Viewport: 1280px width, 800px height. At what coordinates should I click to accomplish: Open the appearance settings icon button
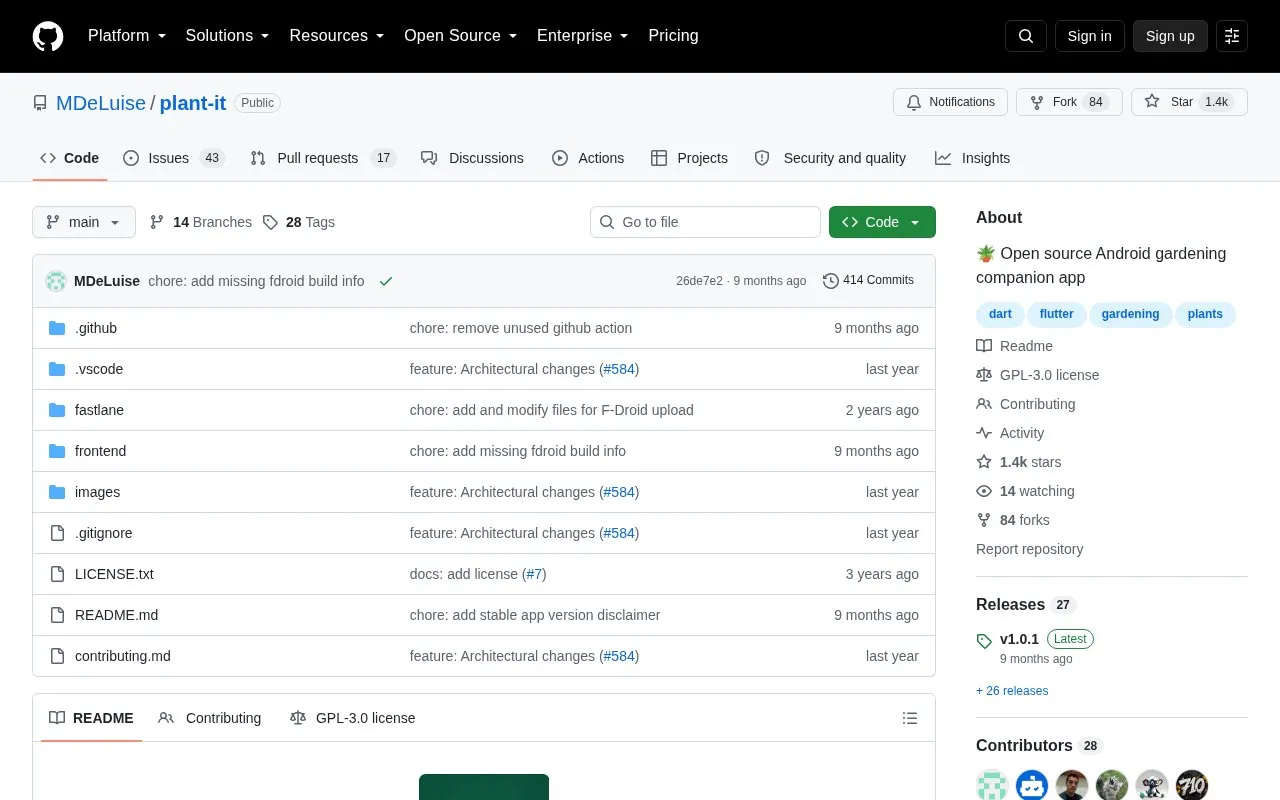(x=1232, y=36)
